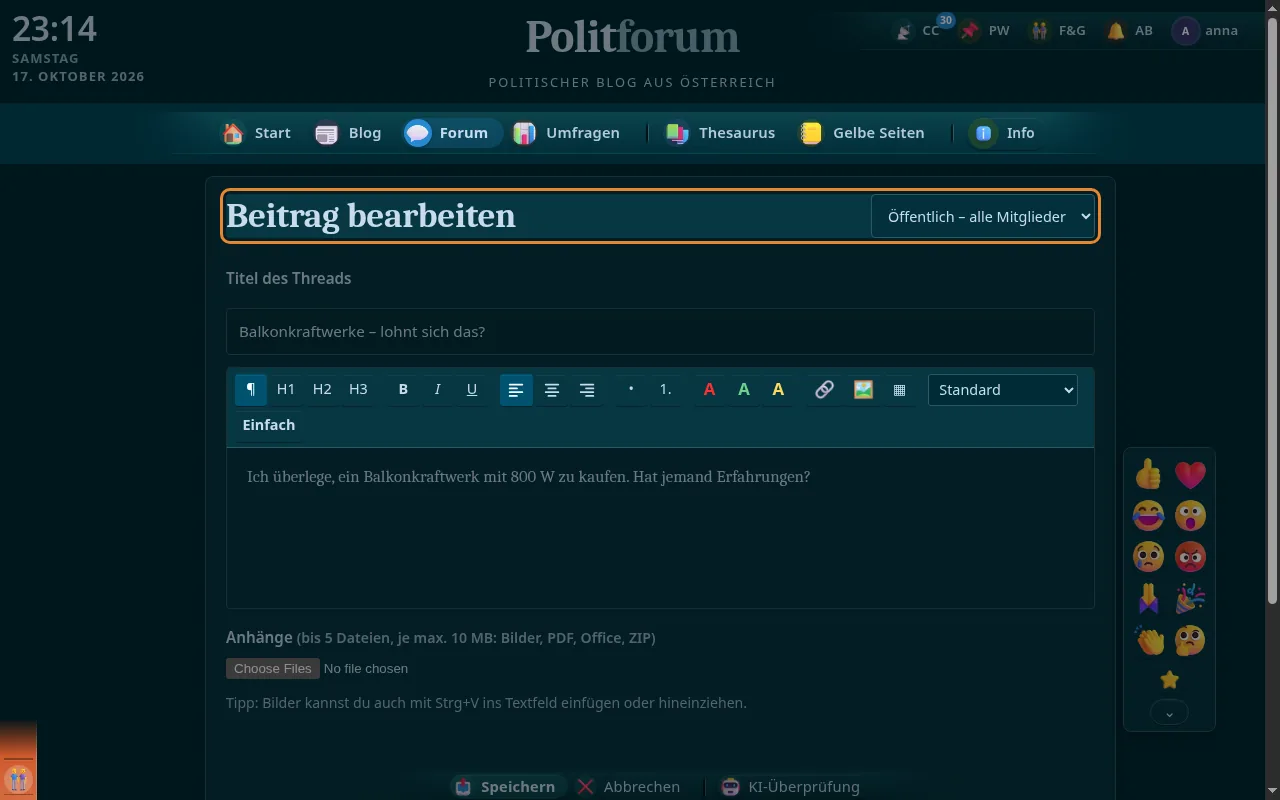
Task: Open the Blog section
Action: [x=348, y=133]
